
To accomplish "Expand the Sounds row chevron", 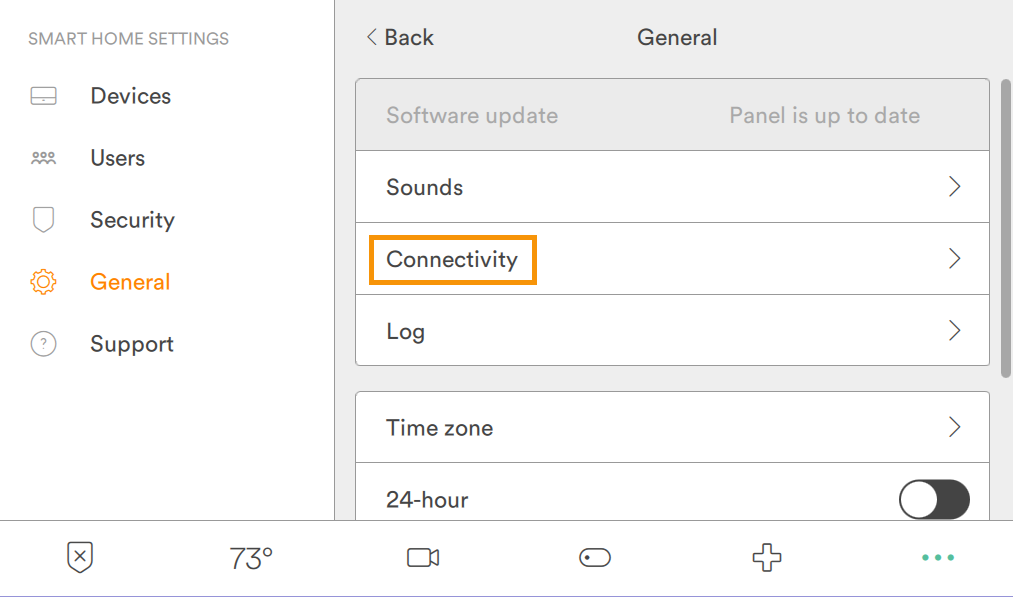I will click(x=954, y=187).
